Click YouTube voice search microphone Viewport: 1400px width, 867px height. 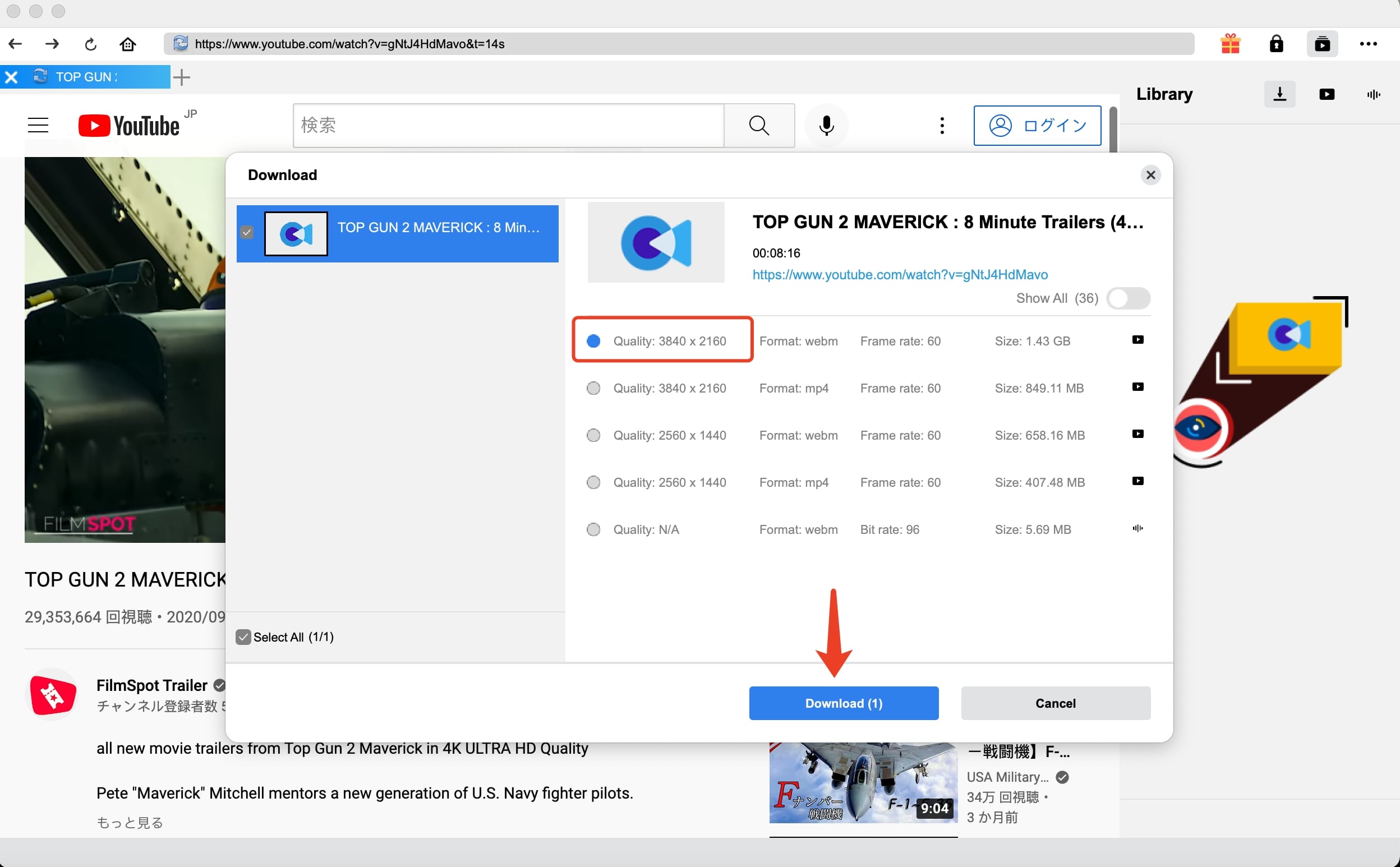(826, 125)
